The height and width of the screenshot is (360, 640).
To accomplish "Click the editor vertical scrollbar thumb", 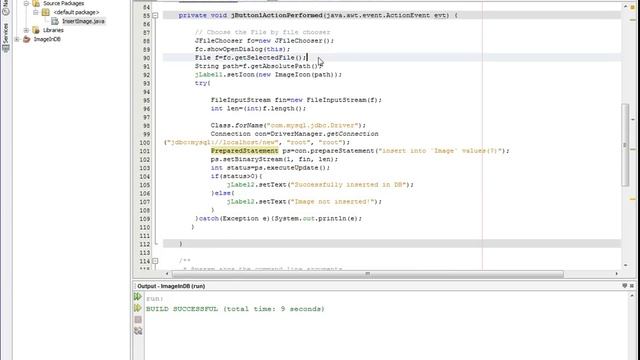I will [625, 145].
